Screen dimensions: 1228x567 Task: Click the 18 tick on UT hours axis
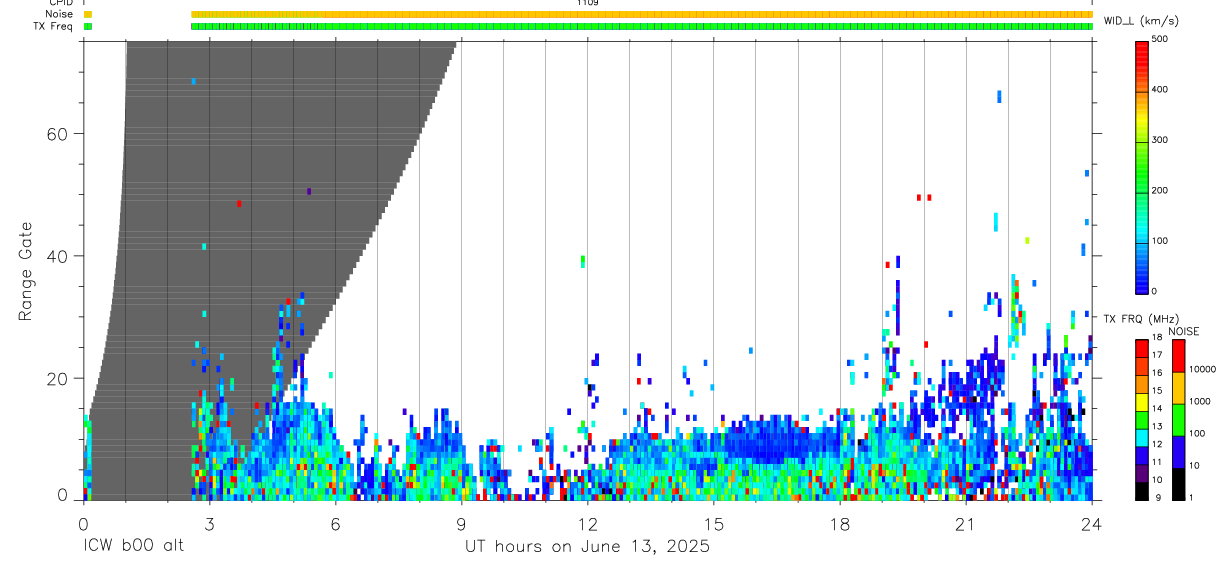tap(839, 523)
